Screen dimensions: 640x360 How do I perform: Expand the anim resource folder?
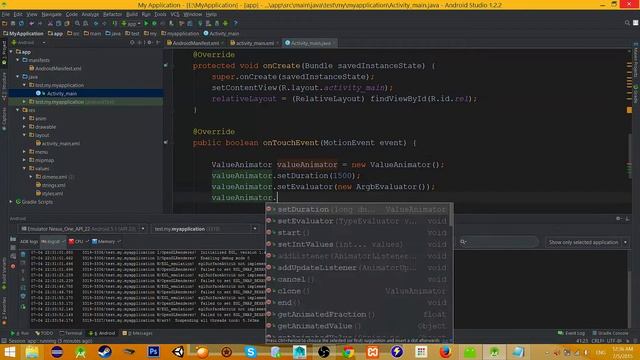tap(24, 118)
